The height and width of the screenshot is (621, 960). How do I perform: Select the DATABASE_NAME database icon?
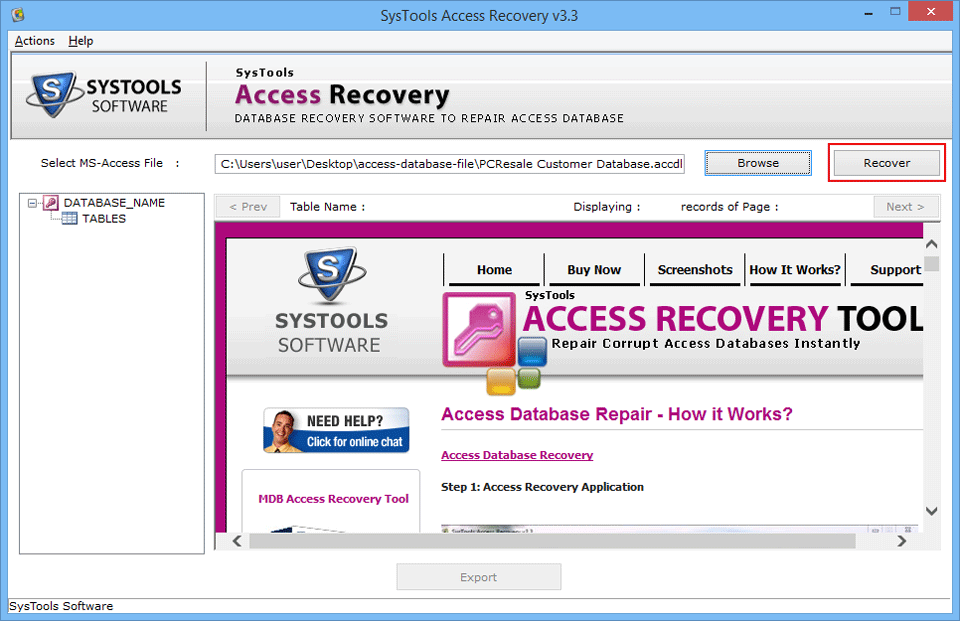point(51,203)
